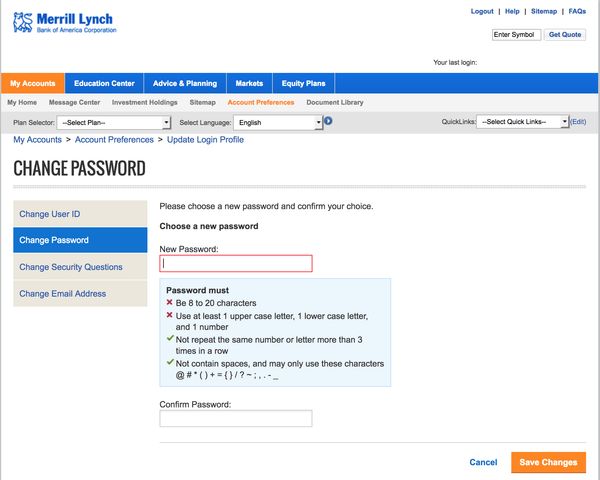Viewport: 600px width, 480px height.
Task: Open the QuickLinks dropdown
Action: (x=524, y=122)
